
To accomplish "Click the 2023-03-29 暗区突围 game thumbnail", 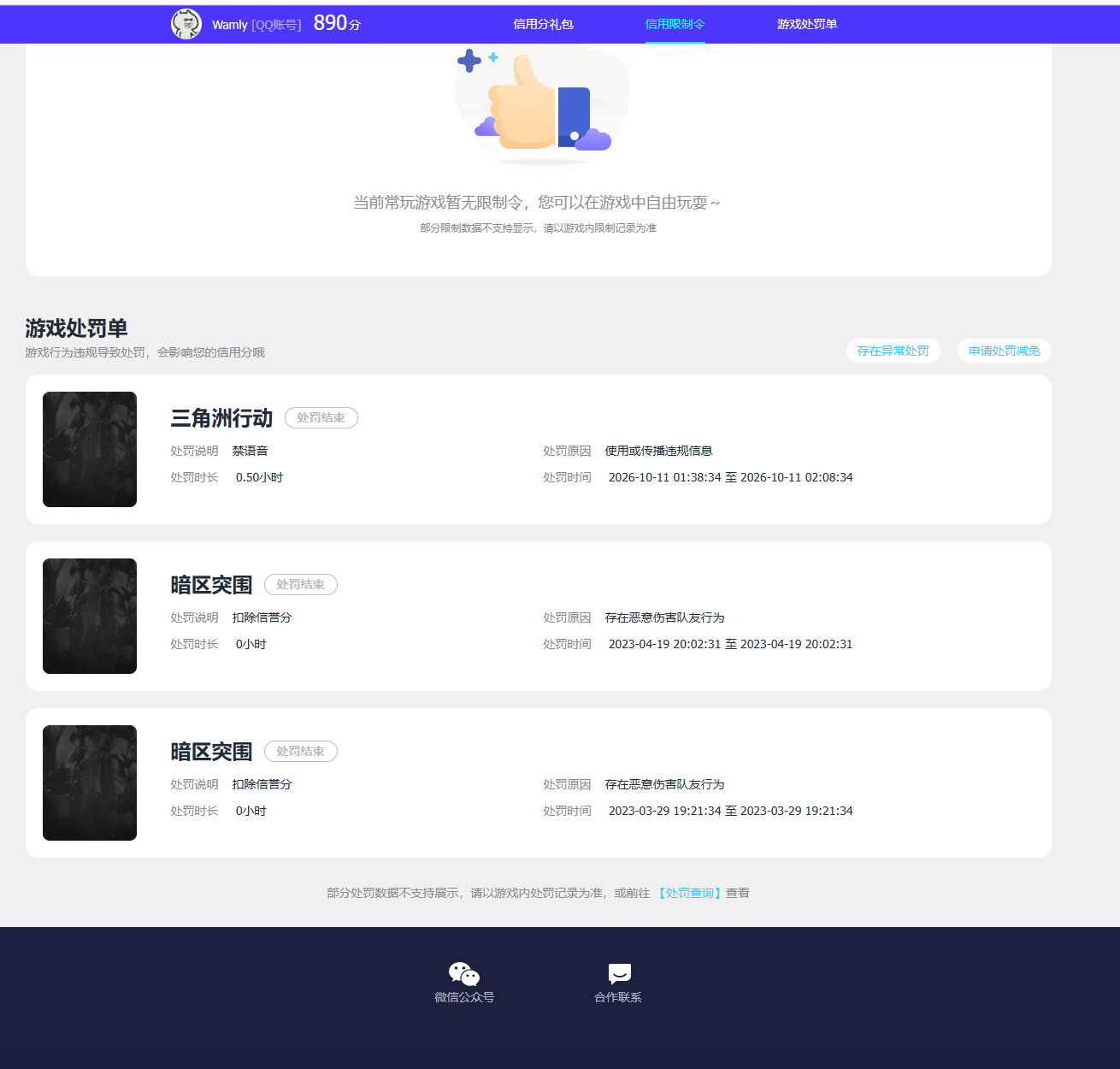I will [90, 783].
